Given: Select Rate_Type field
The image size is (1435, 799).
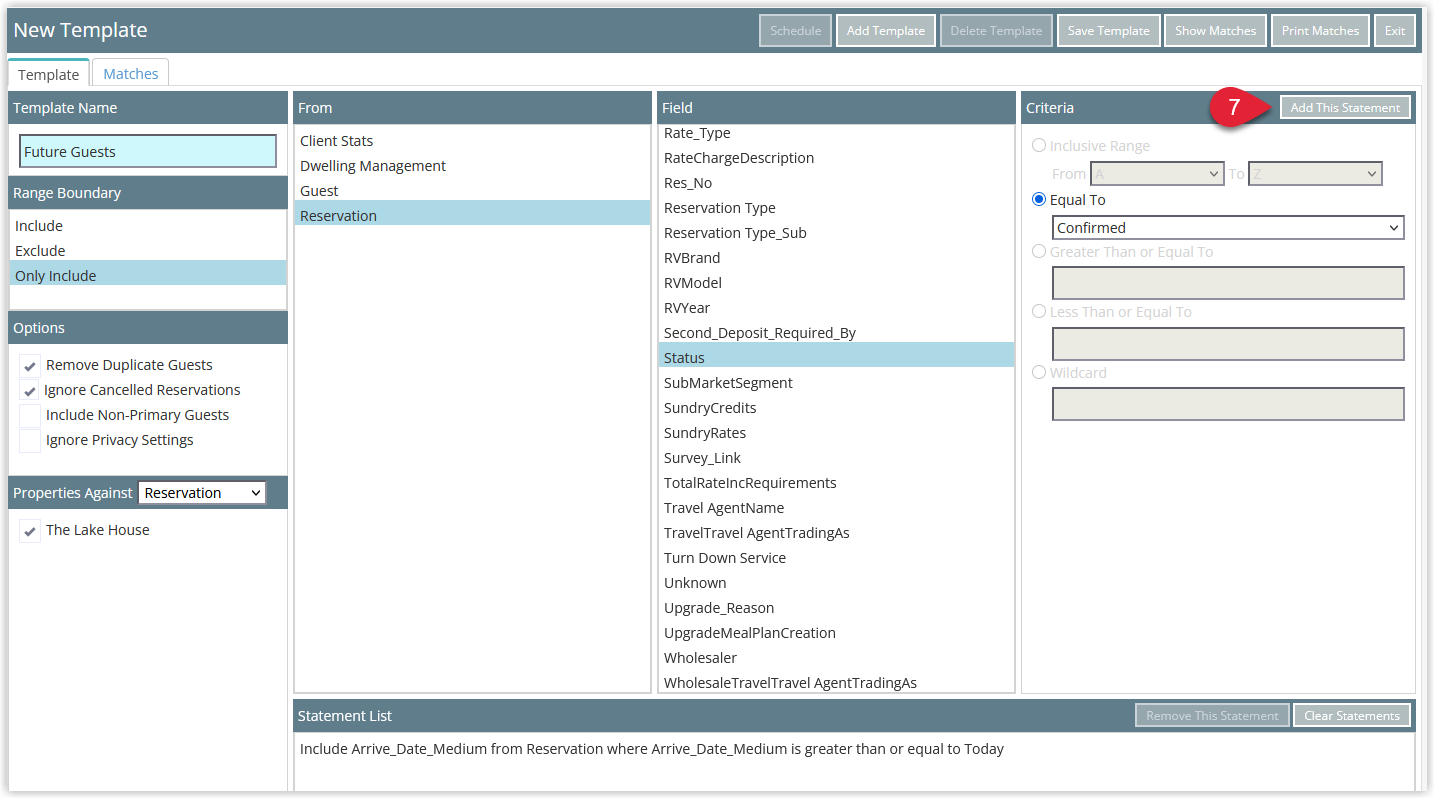Looking at the screenshot, I should coord(836,133).
